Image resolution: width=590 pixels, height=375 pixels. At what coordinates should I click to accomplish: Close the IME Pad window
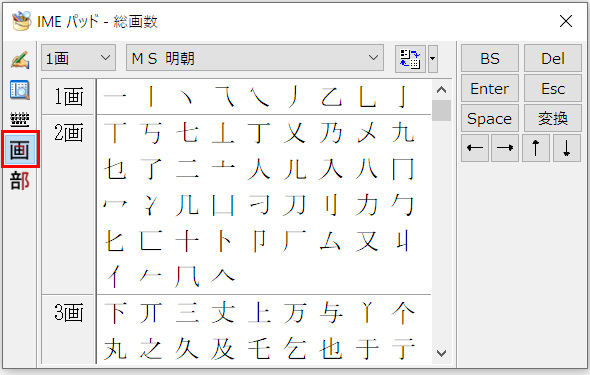point(566,21)
